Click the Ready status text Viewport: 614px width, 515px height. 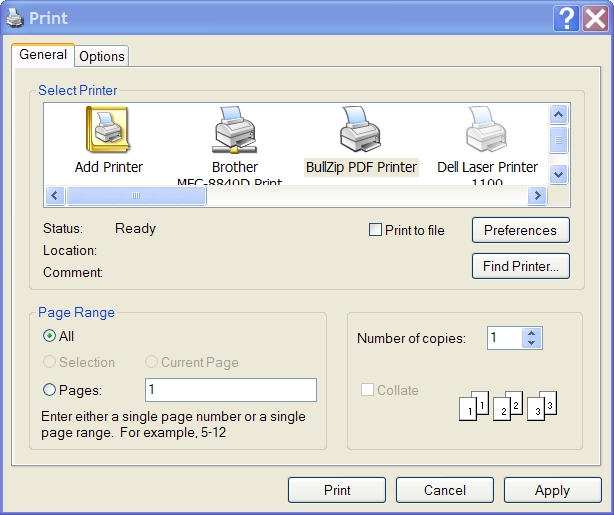(x=135, y=228)
